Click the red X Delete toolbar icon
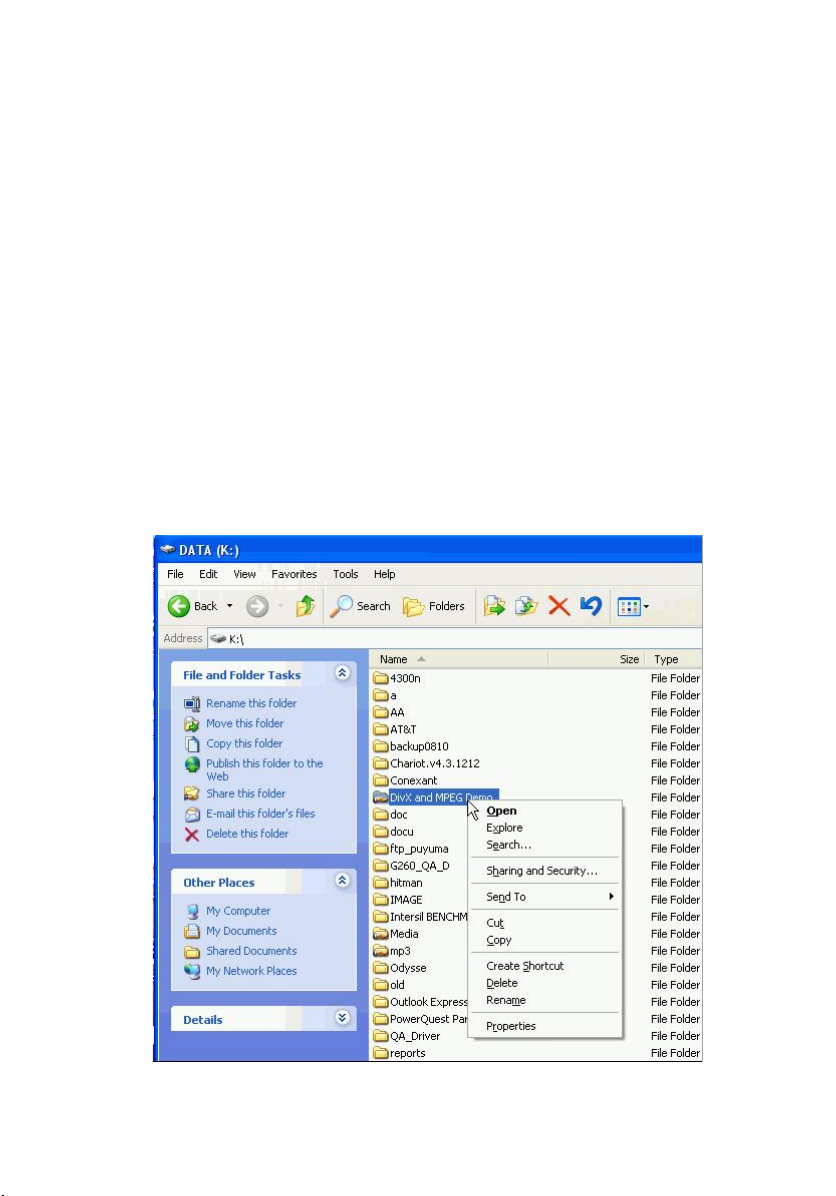Image resolution: width=836 pixels, height=1196 pixels. tap(559, 606)
